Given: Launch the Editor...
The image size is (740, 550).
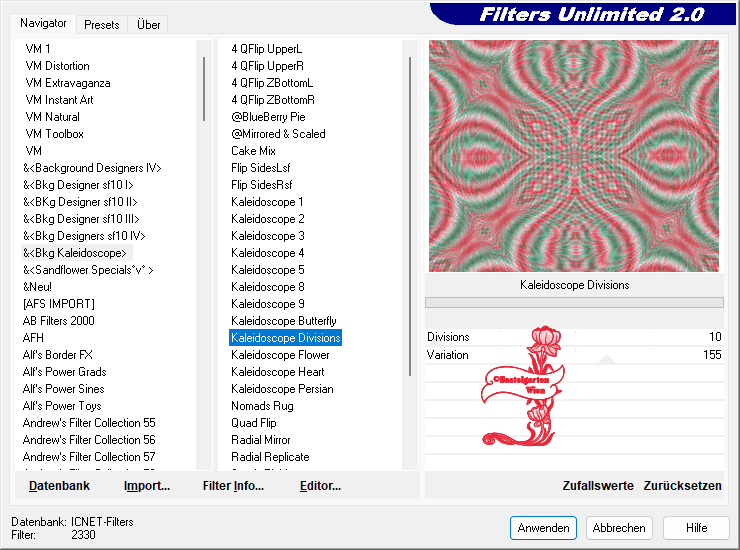Looking at the screenshot, I should [320, 486].
